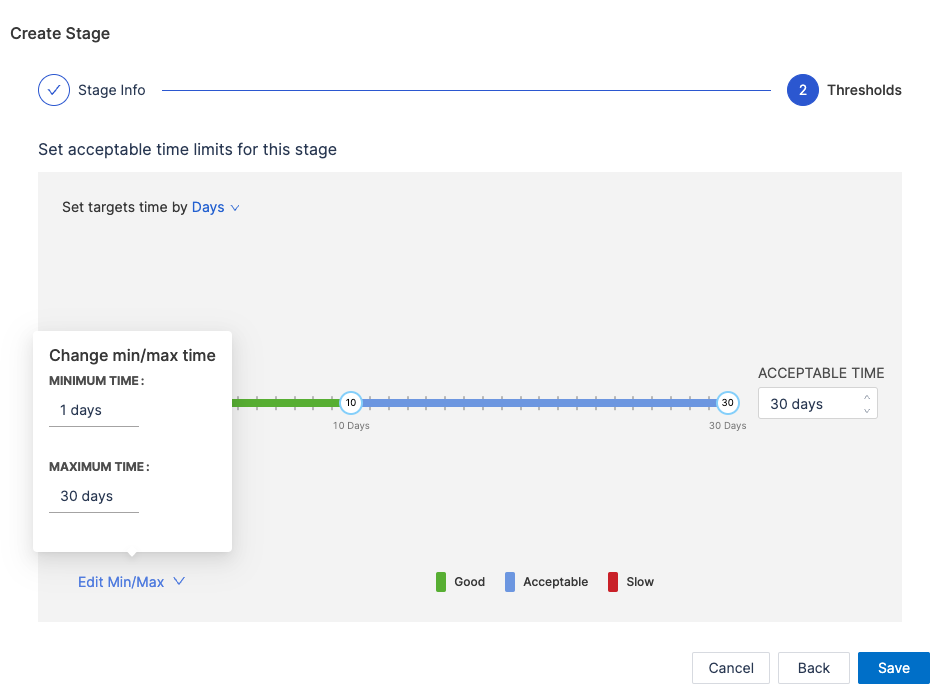
Task: Click the Cancel button
Action: tap(731, 668)
